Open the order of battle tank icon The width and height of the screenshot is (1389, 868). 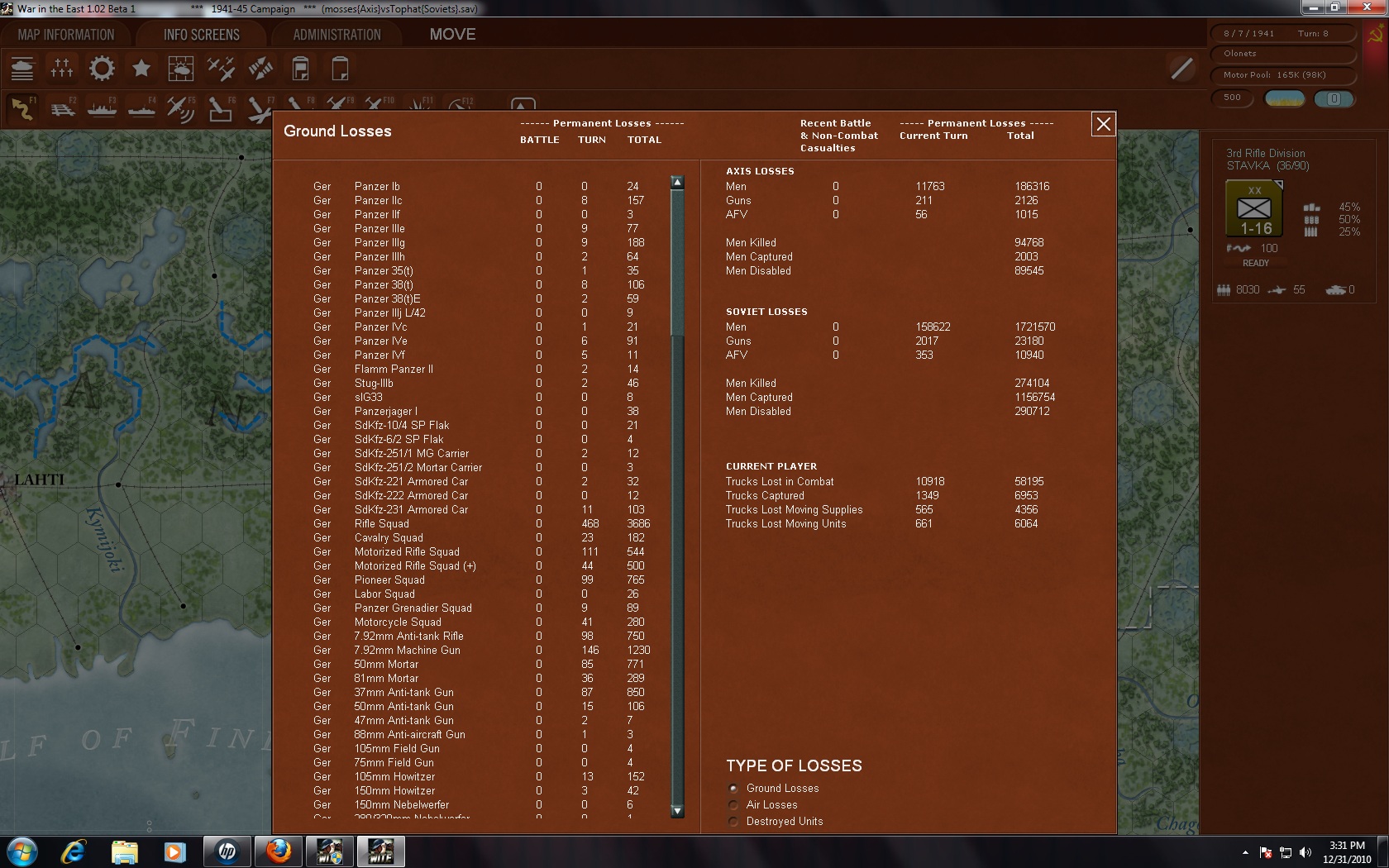pyautogui.click(x=22, y=69)
